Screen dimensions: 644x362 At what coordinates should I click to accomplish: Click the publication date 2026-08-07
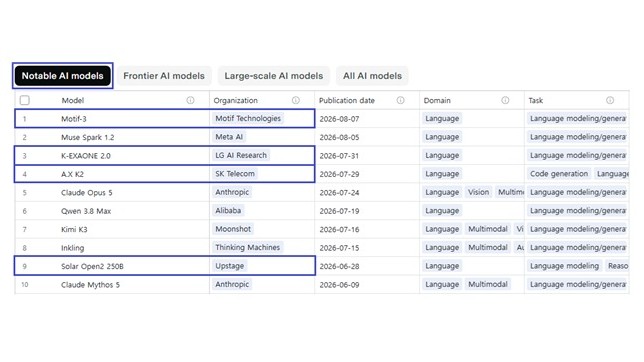pyautogui.click(x=339, y=119)
